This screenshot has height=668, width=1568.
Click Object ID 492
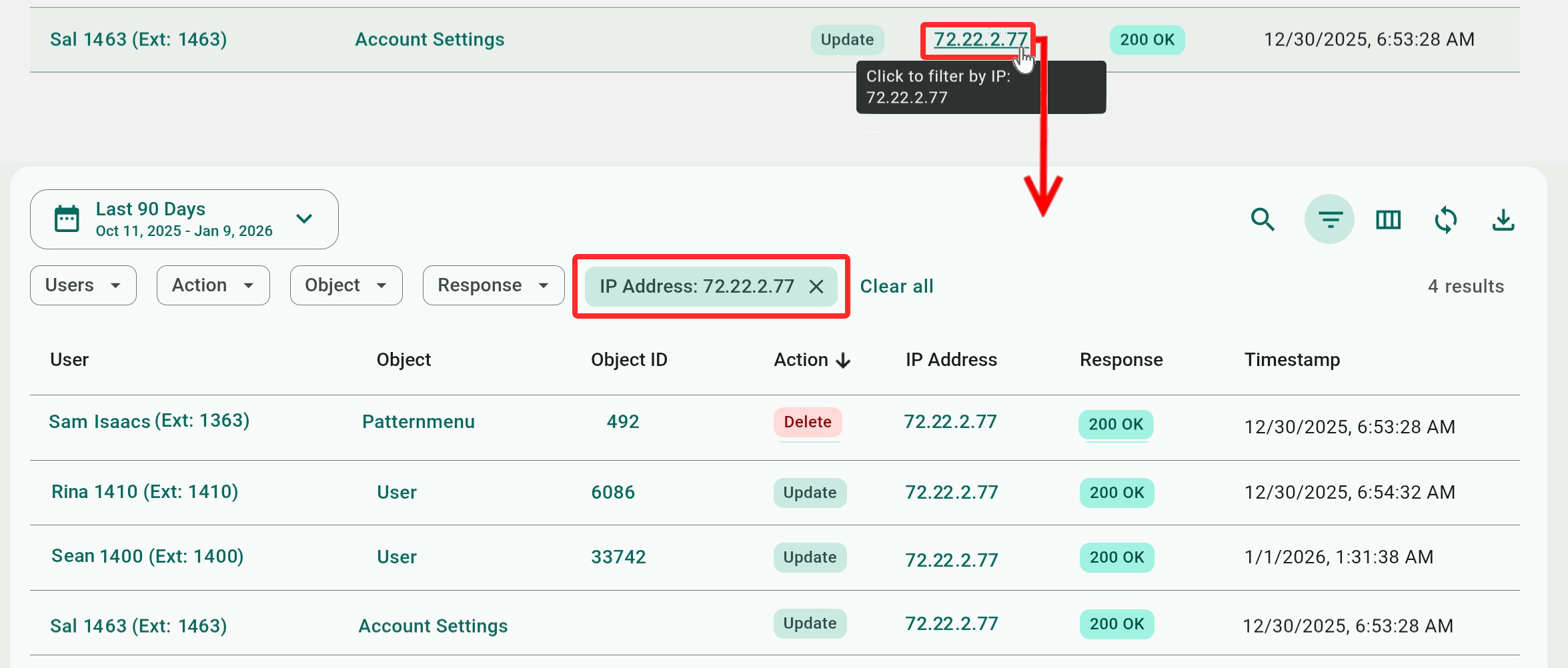tap(623, 422)
